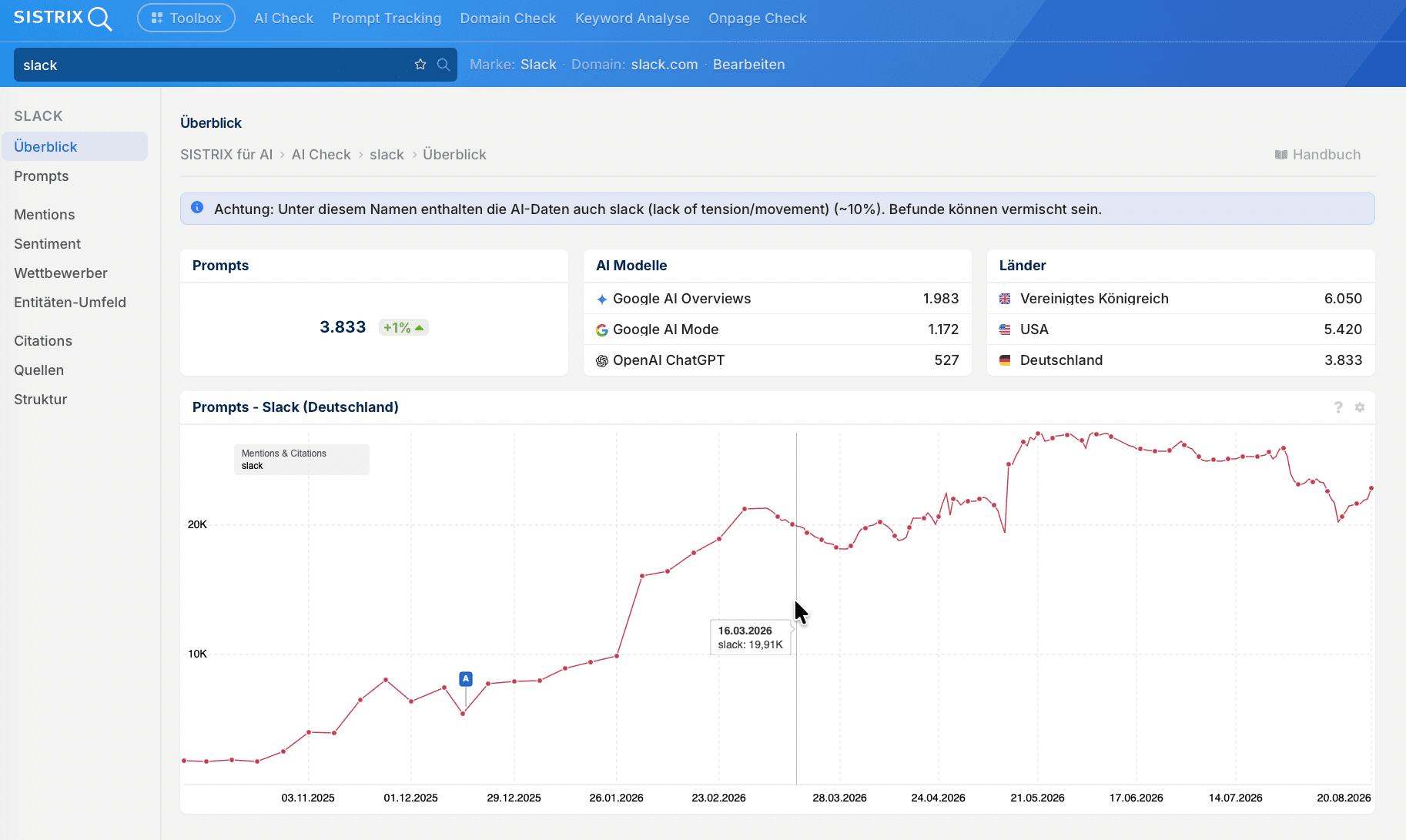Open Prompts in the sidebar
Screen dimensions: 1406x840
pyautogui.click(x=42, y=176)
